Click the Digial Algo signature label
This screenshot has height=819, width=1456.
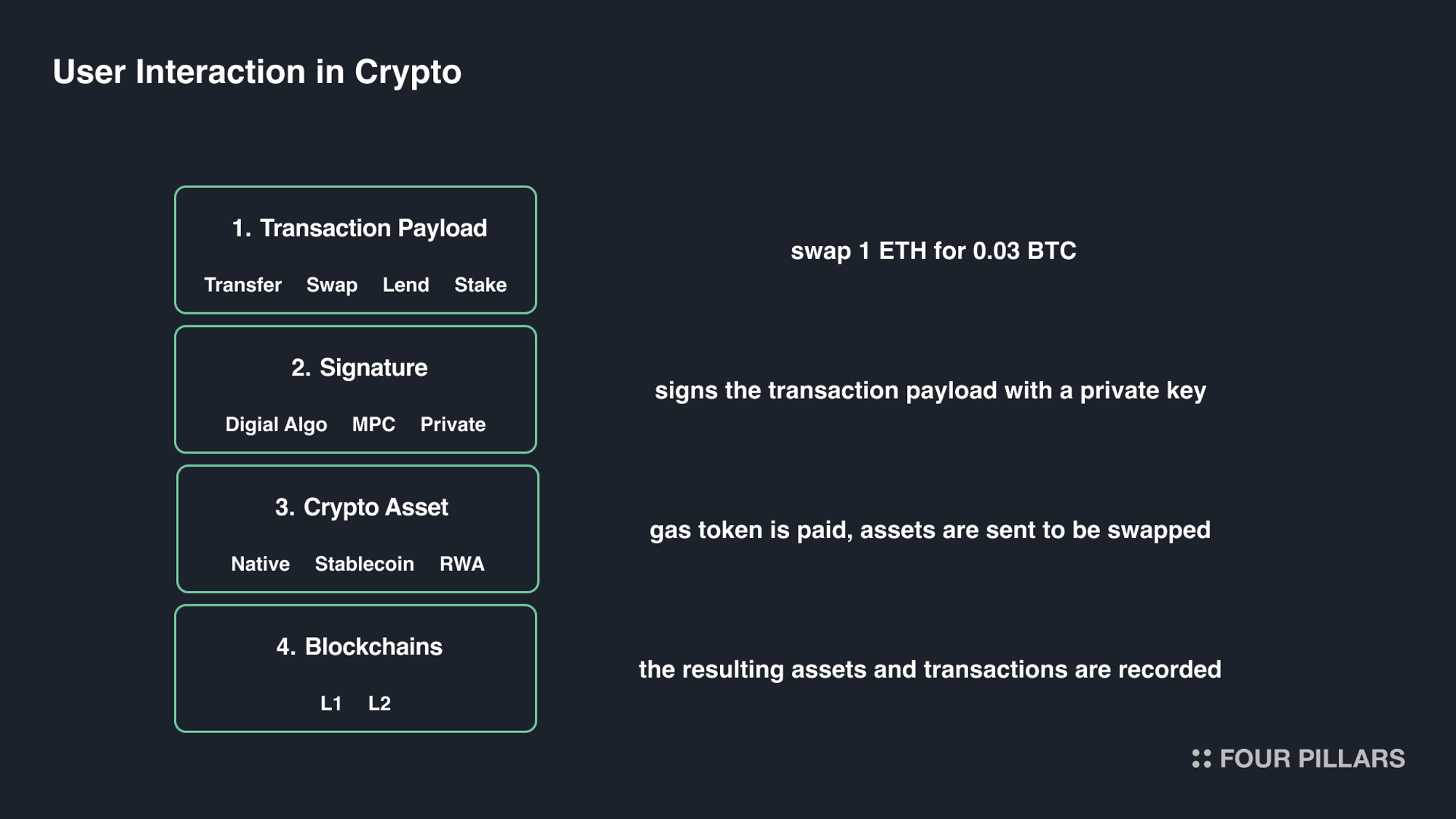(276, 424)
